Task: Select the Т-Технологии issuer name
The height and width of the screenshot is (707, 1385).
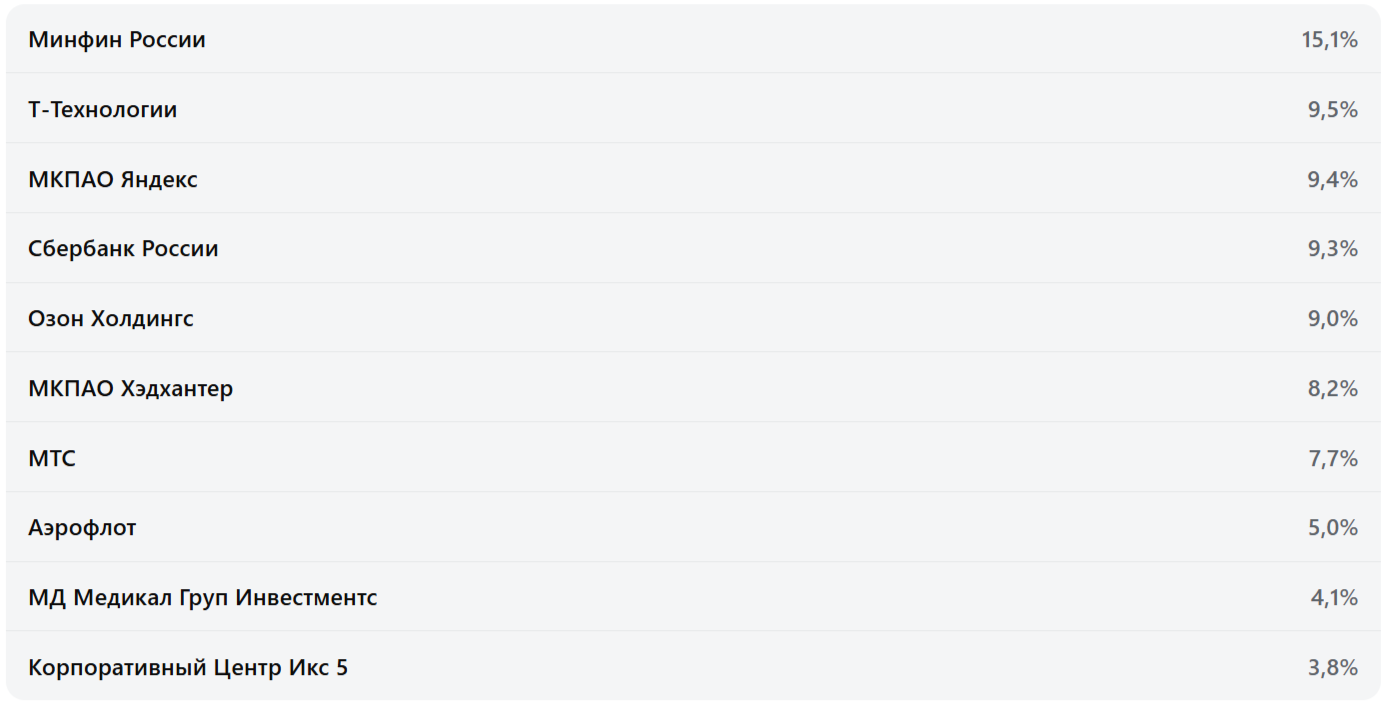Action: coord(103,110)
